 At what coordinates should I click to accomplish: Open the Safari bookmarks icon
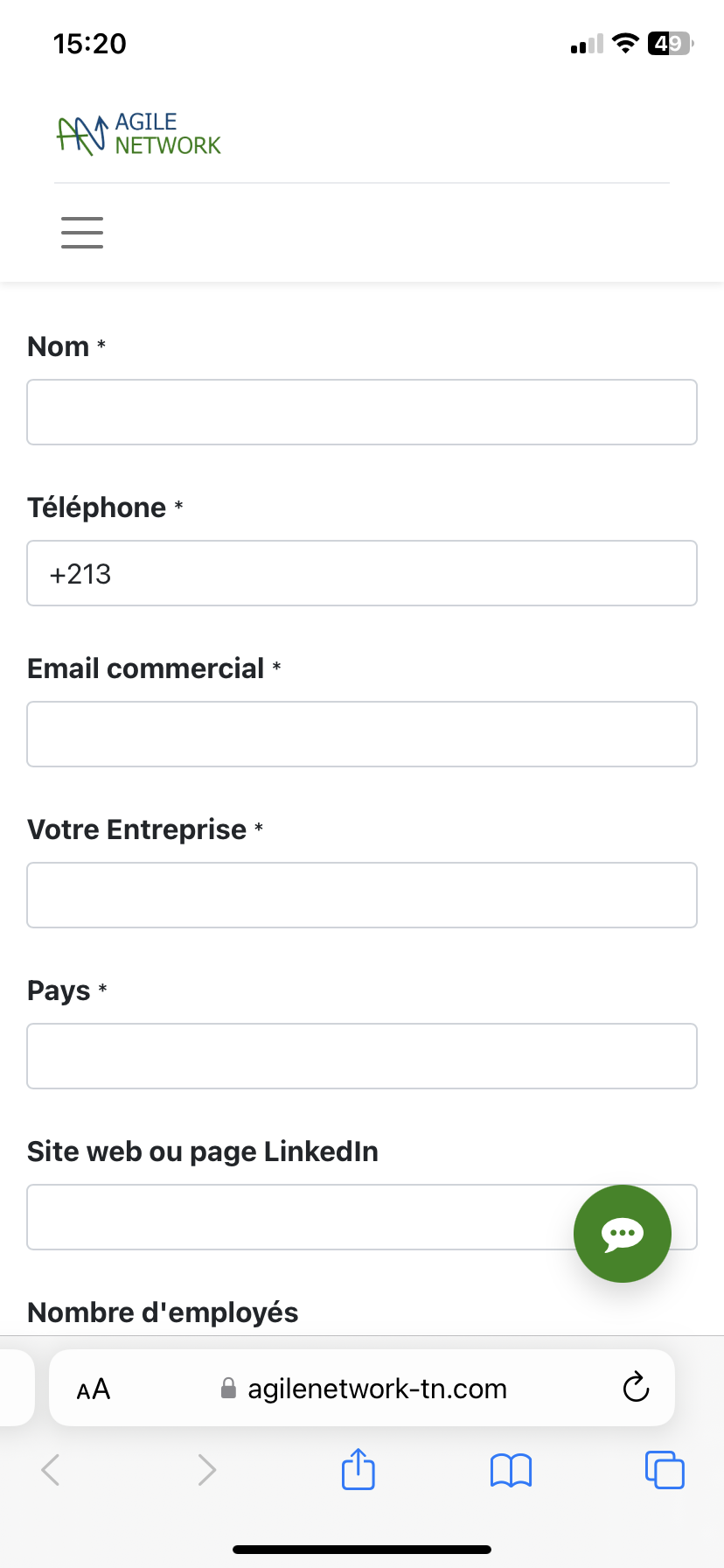[x=512, y=1470]
